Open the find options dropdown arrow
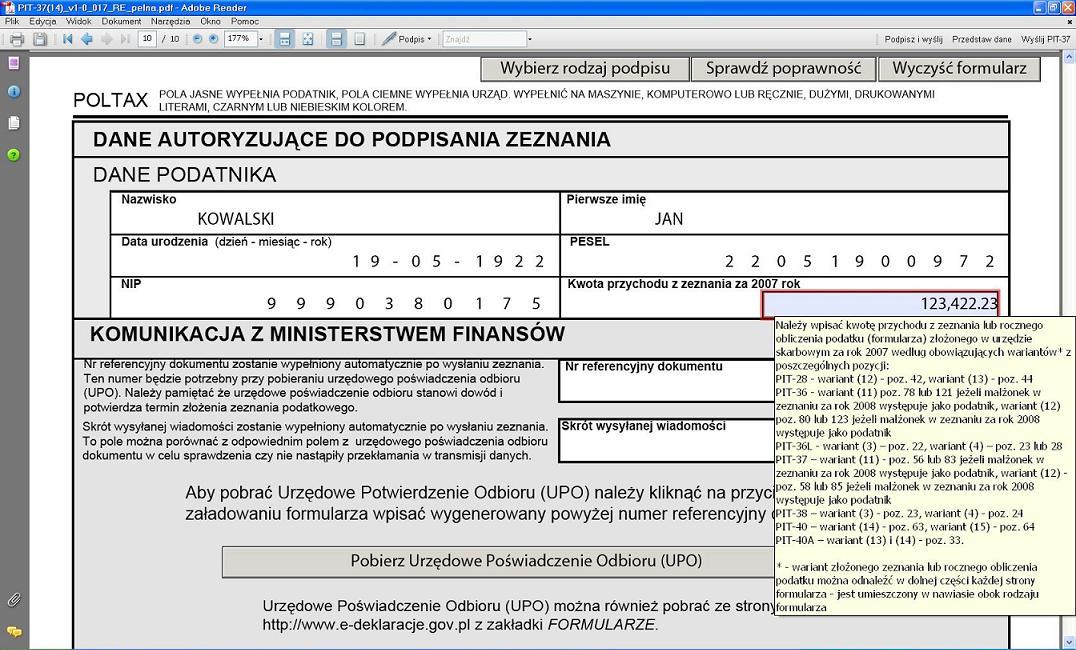 tap(530, 39)
